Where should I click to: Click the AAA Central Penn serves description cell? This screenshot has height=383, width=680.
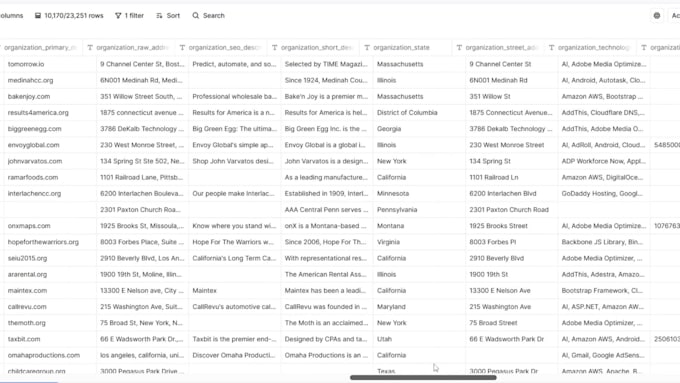click(x=327, y=210)
